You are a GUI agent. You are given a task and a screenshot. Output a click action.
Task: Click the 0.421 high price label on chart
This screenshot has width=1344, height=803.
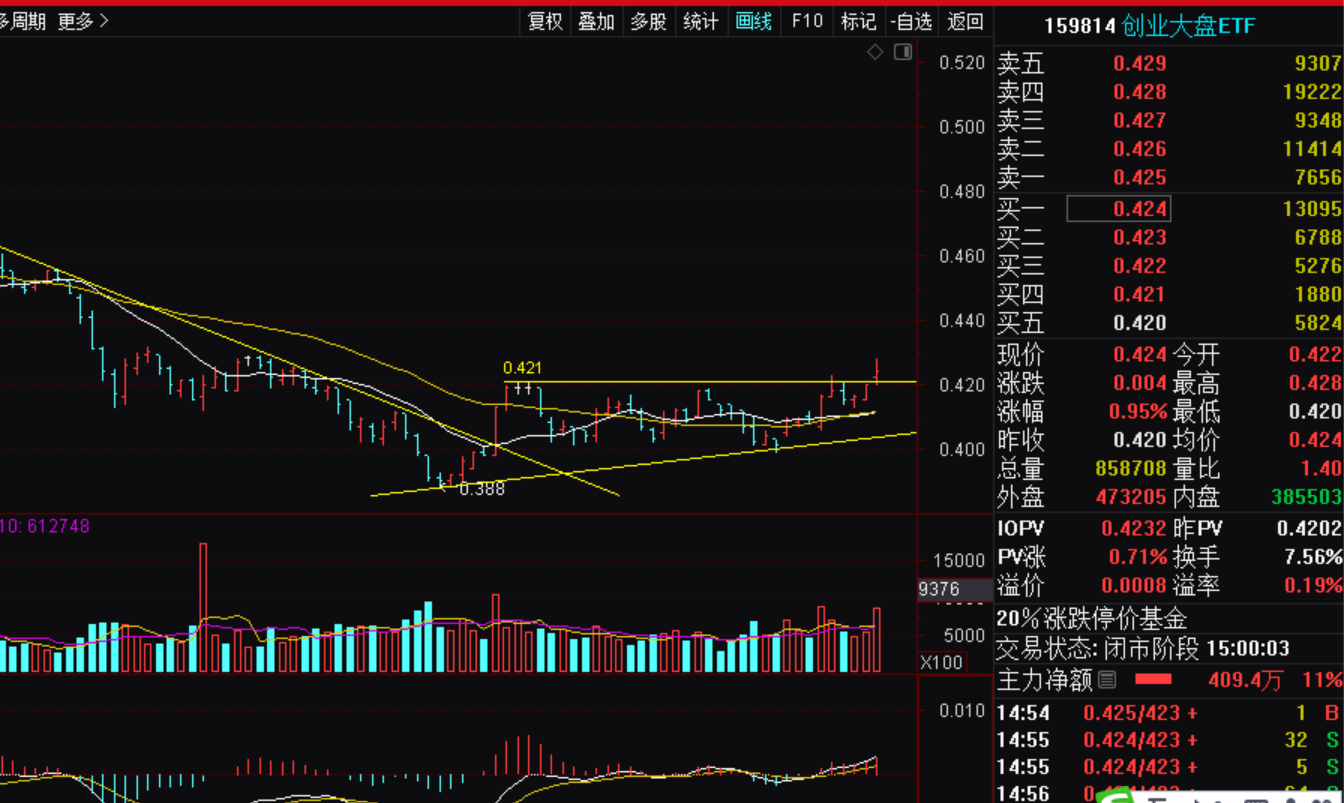522,369
